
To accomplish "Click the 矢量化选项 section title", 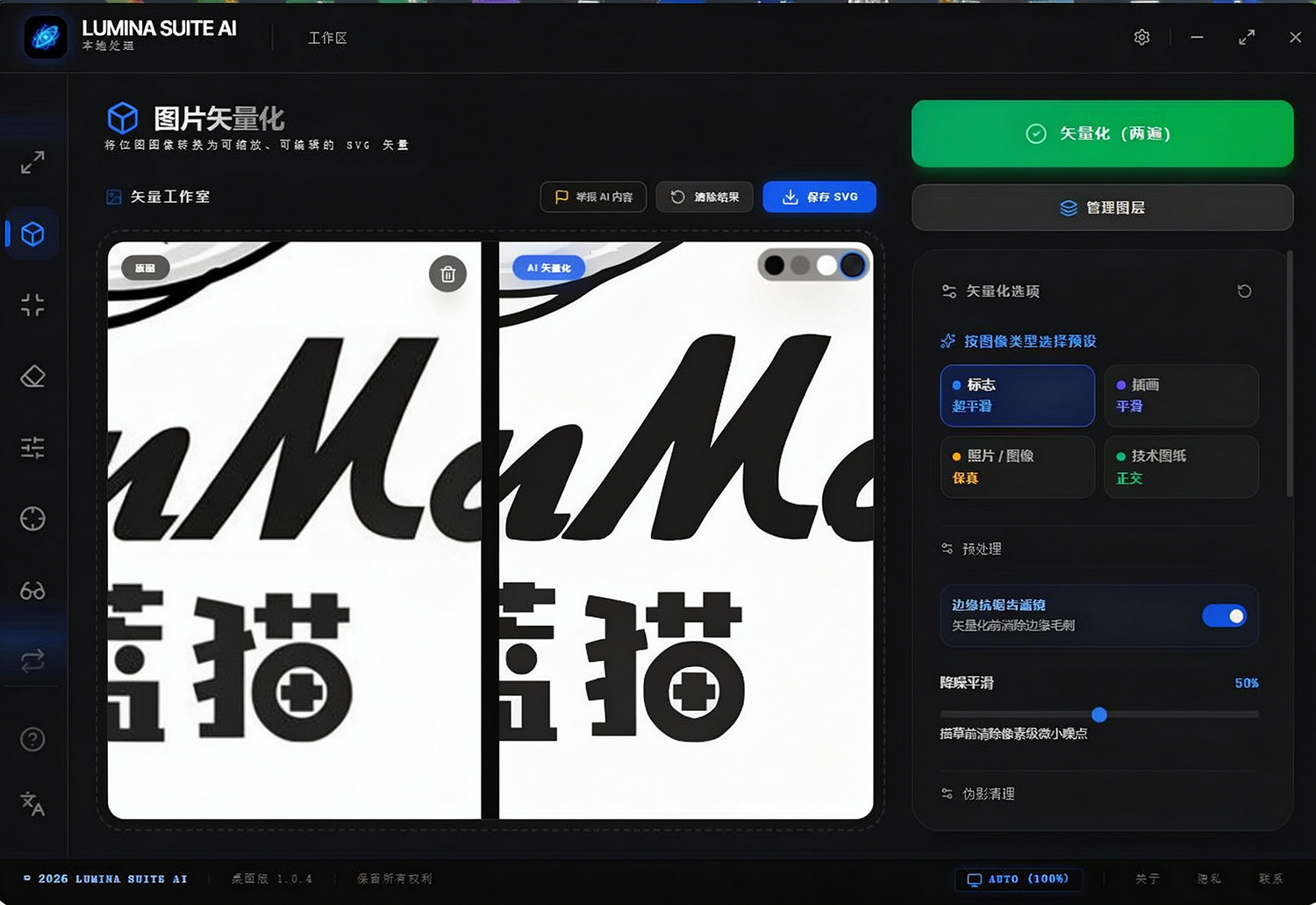I will tap(1003, 291).
